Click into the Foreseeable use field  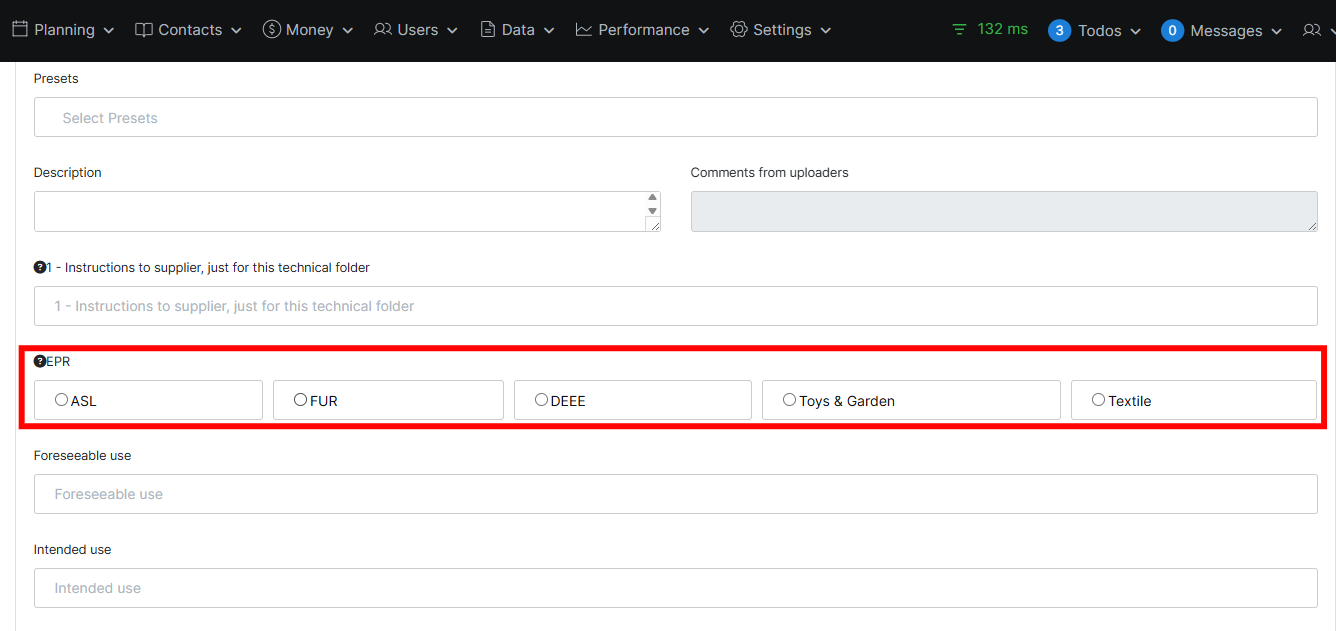[675, 494]
